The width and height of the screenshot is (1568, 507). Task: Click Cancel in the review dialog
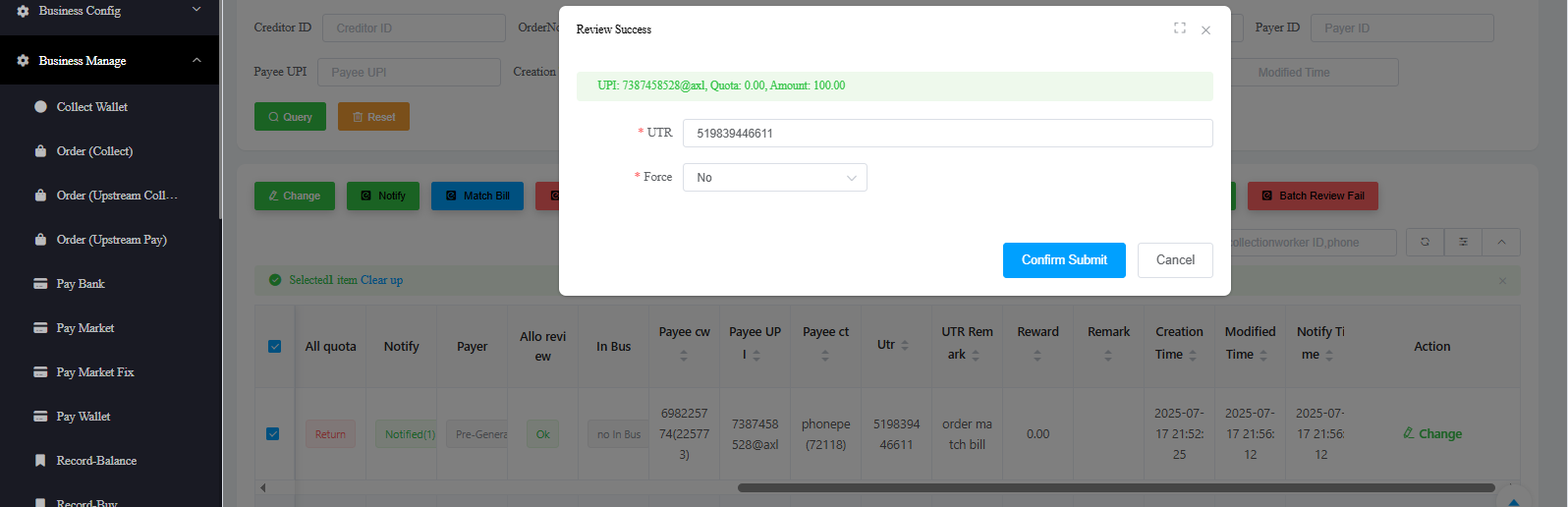[1175, 260]
